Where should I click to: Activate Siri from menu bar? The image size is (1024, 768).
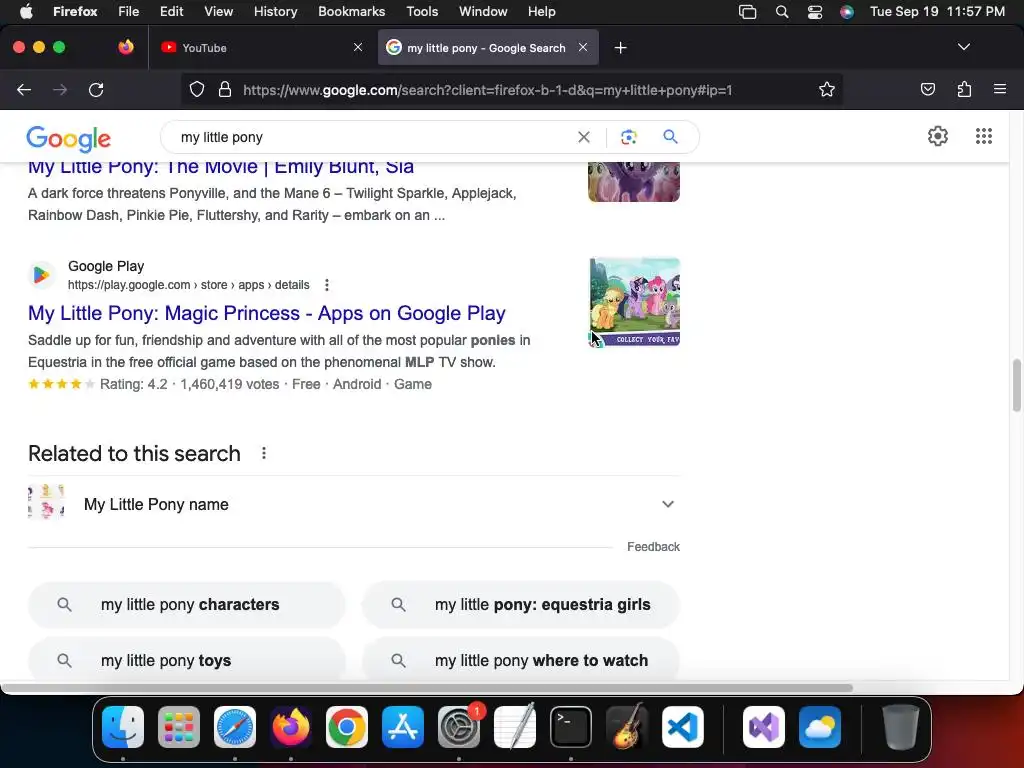tap(846, 12)
